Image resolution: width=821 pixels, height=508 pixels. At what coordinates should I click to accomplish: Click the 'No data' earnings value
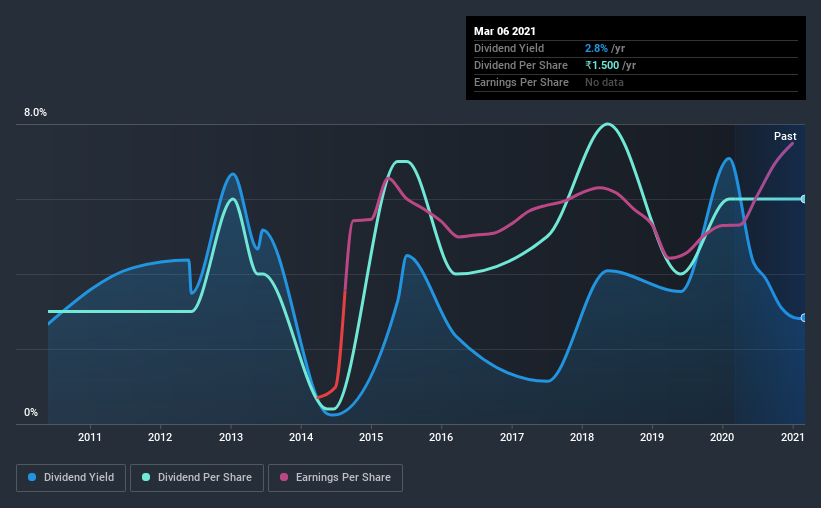point(604,82)
